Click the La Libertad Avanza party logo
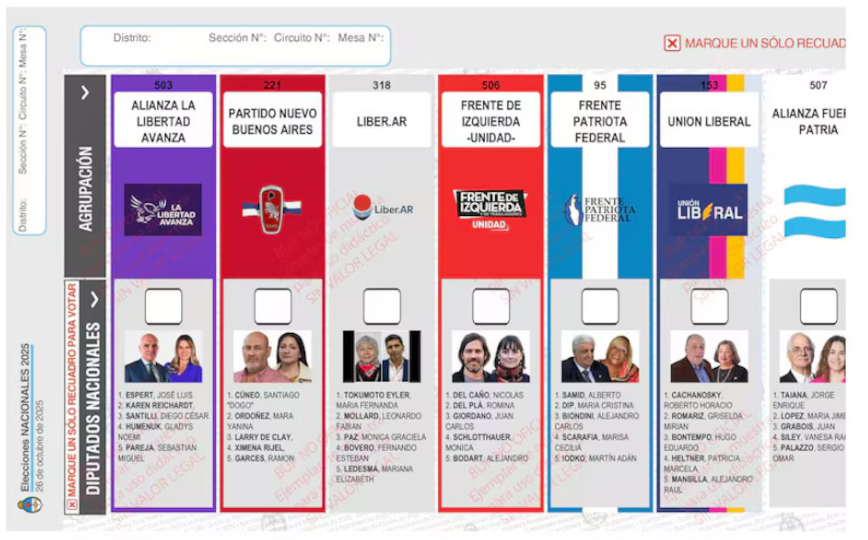Image resolution: width=868 pixels, height=540 pixels. click(163, 209)
